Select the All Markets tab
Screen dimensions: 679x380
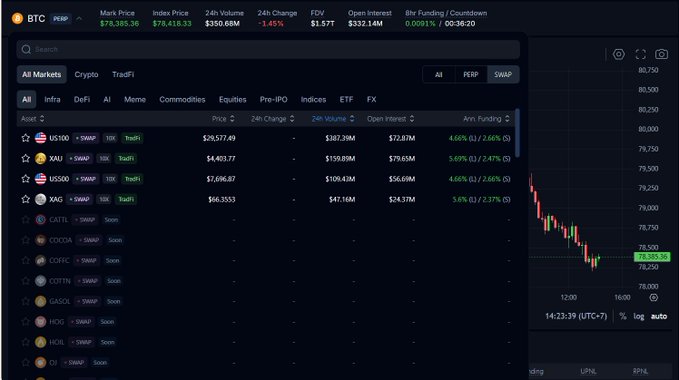42,74
